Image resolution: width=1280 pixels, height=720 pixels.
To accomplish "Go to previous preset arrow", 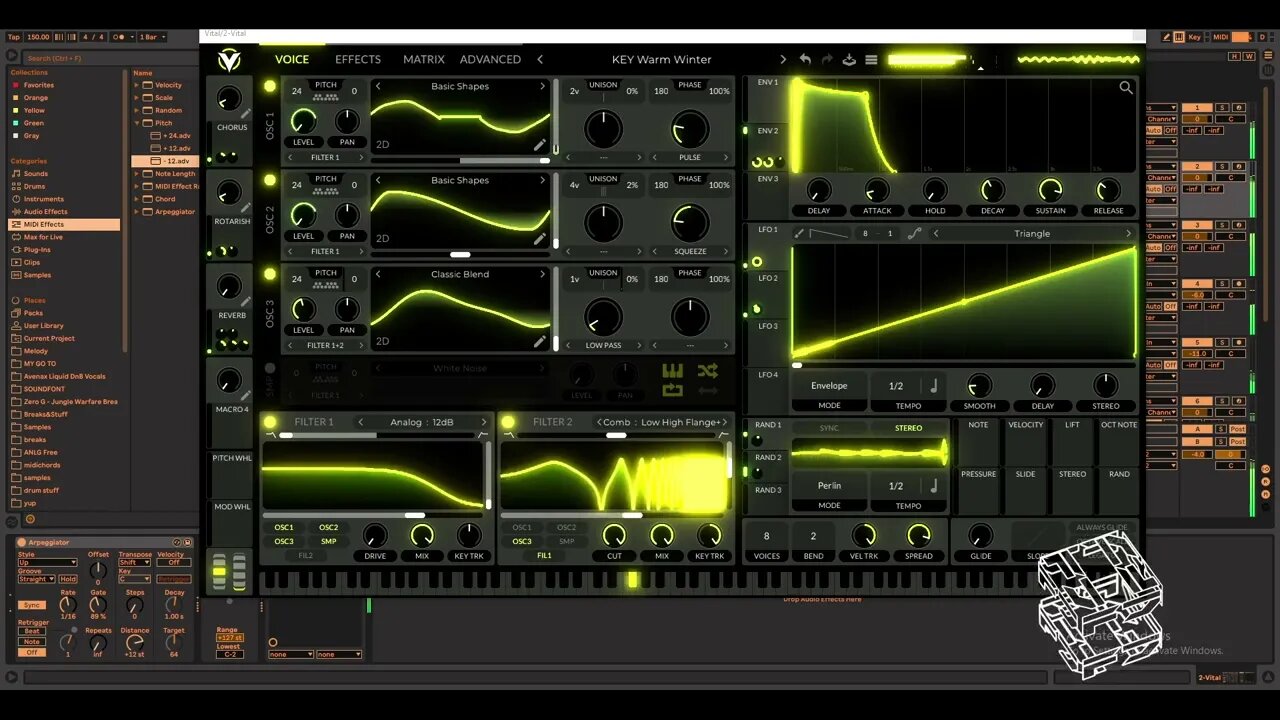I will (541, 60).
